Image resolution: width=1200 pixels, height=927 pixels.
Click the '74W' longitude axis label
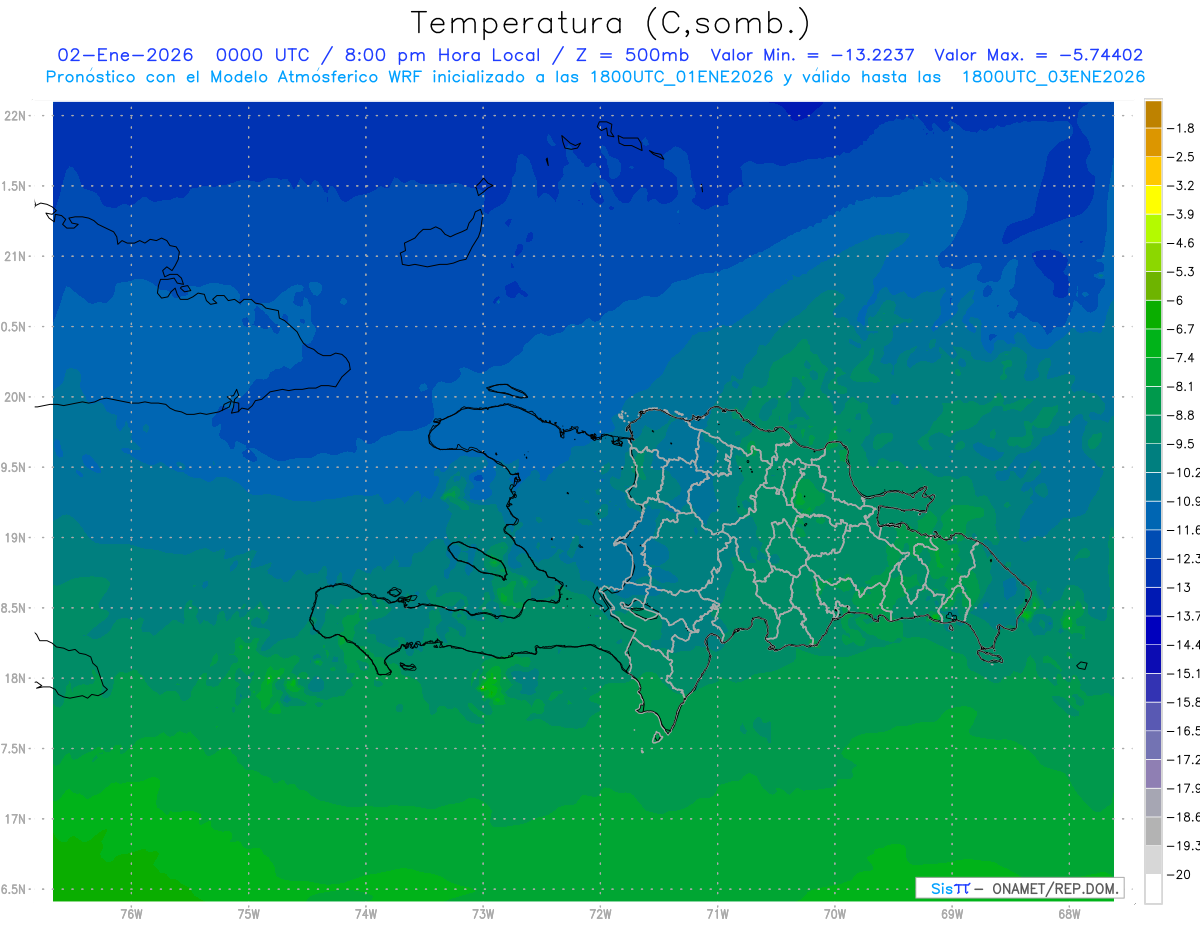365,913
